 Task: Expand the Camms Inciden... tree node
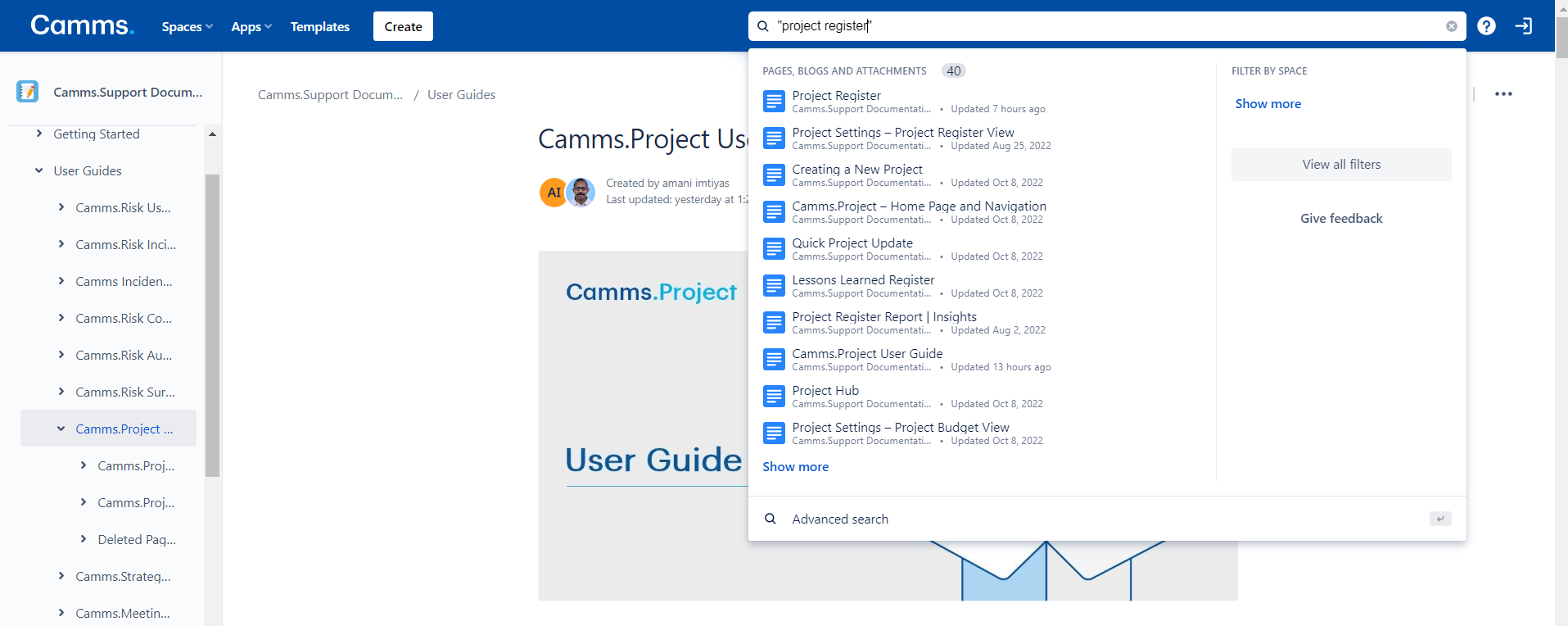click(x=61, y=281)
